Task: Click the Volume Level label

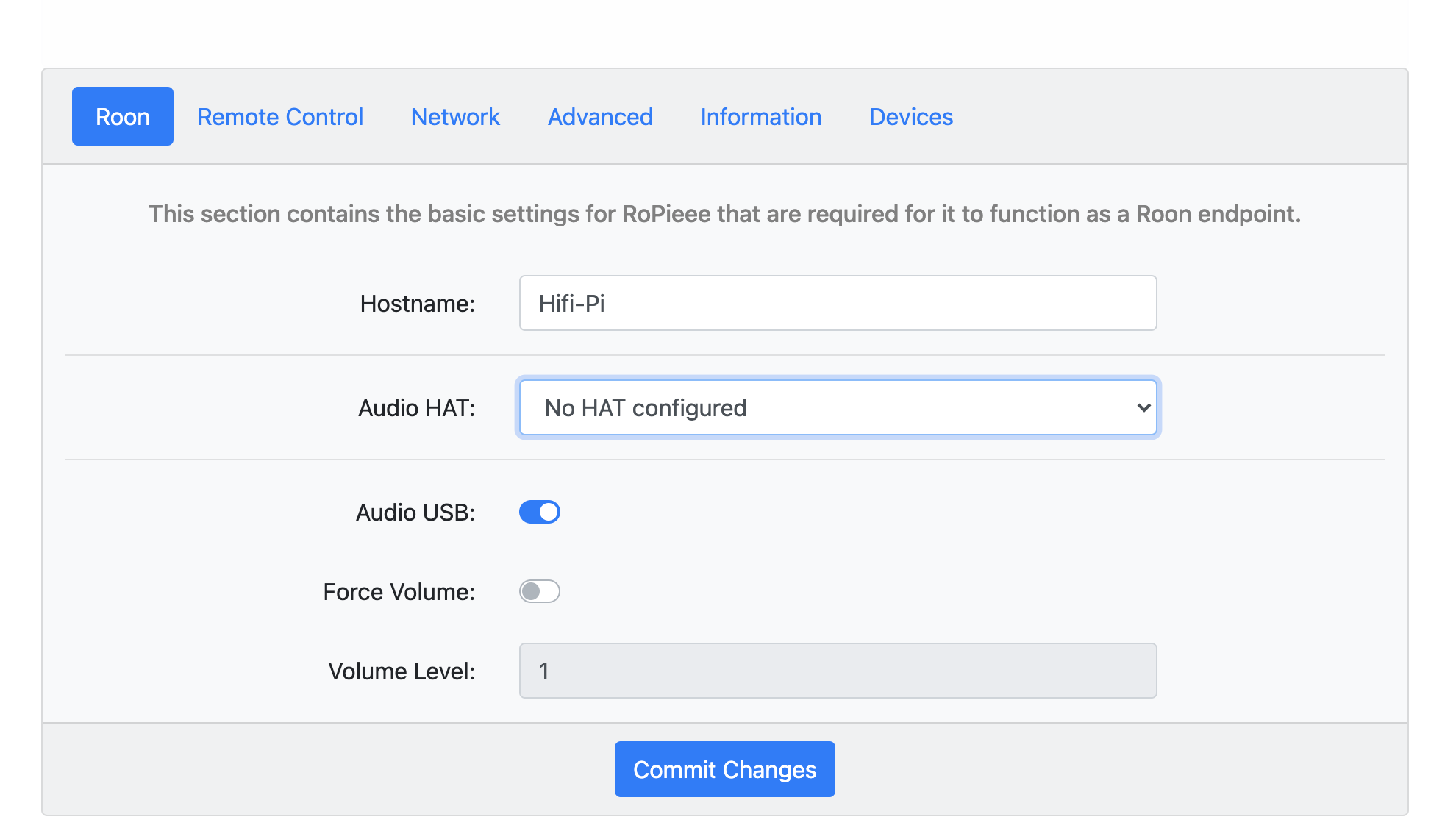Action: [x=402, y=671]
